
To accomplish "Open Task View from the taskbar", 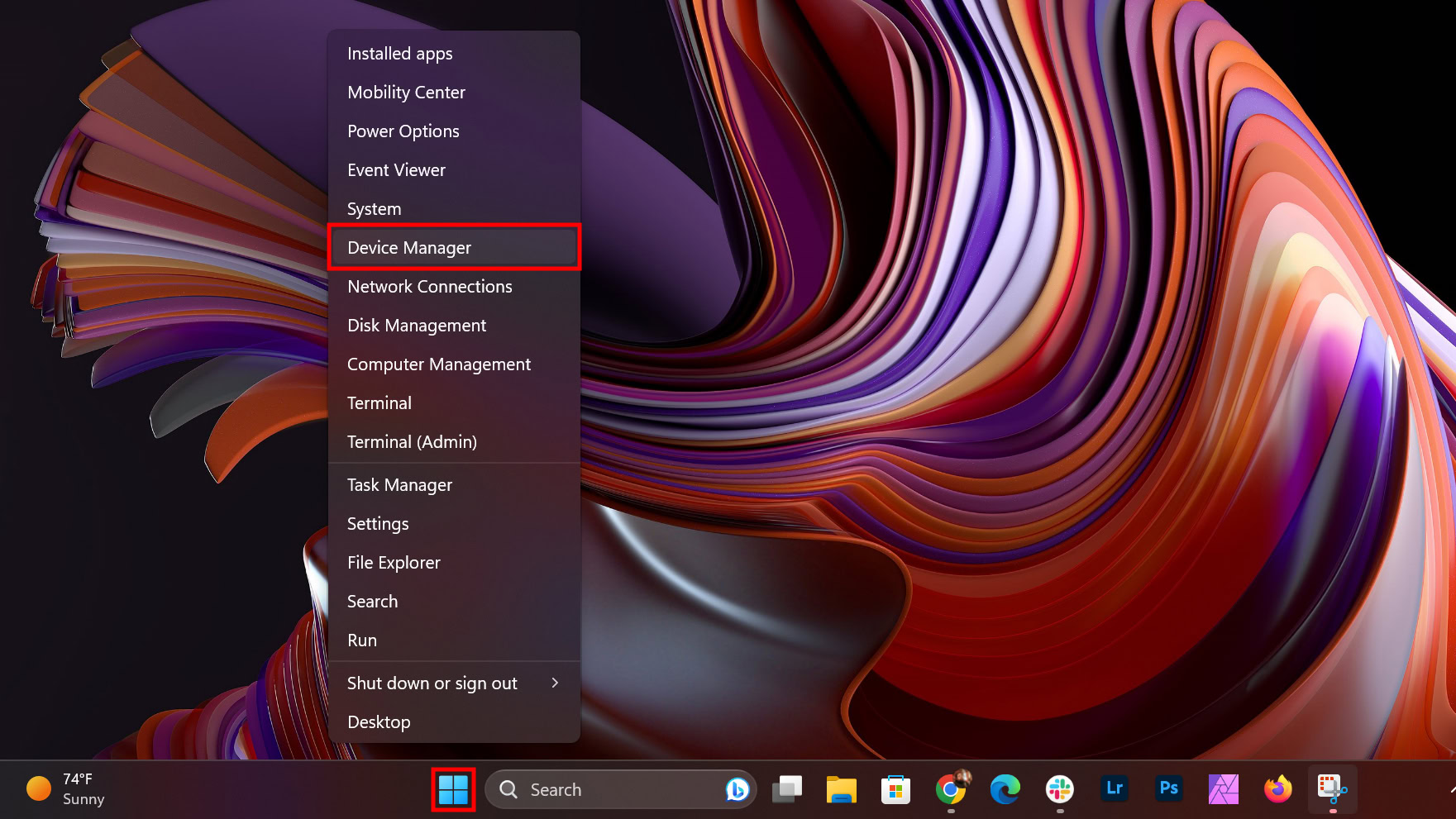I will point(786,790).
